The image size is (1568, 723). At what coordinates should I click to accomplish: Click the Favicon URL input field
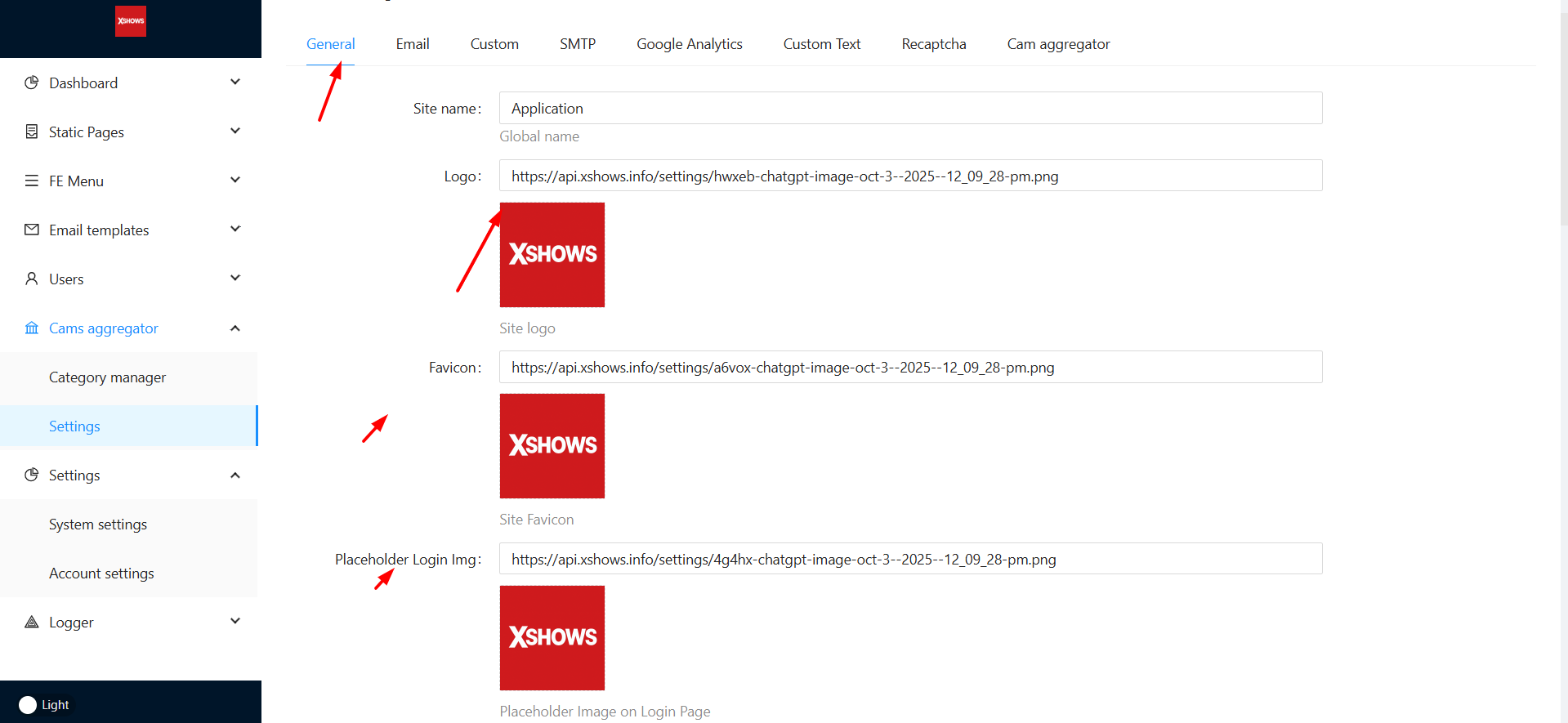[909, 368]
